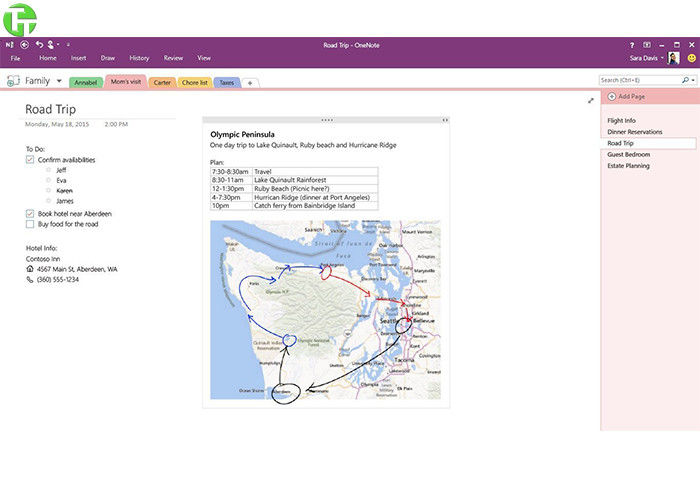700x500 pixels.
Task: Open the Help question mark icon
Action: pos(631,45)
